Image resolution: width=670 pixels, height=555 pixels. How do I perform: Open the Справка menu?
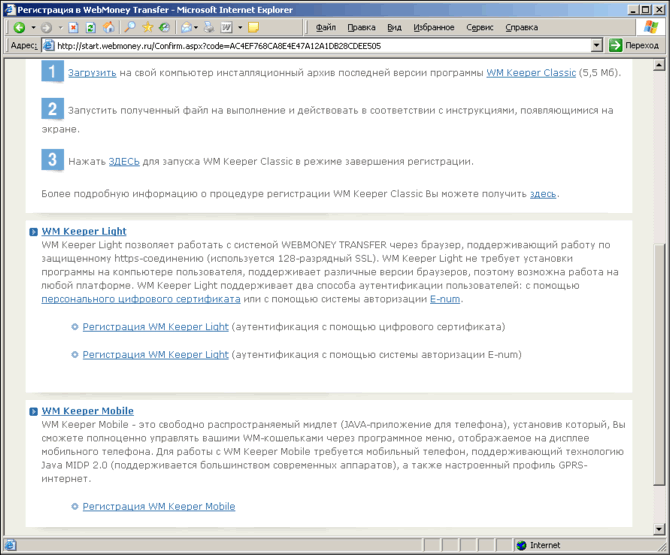(522, 27)
